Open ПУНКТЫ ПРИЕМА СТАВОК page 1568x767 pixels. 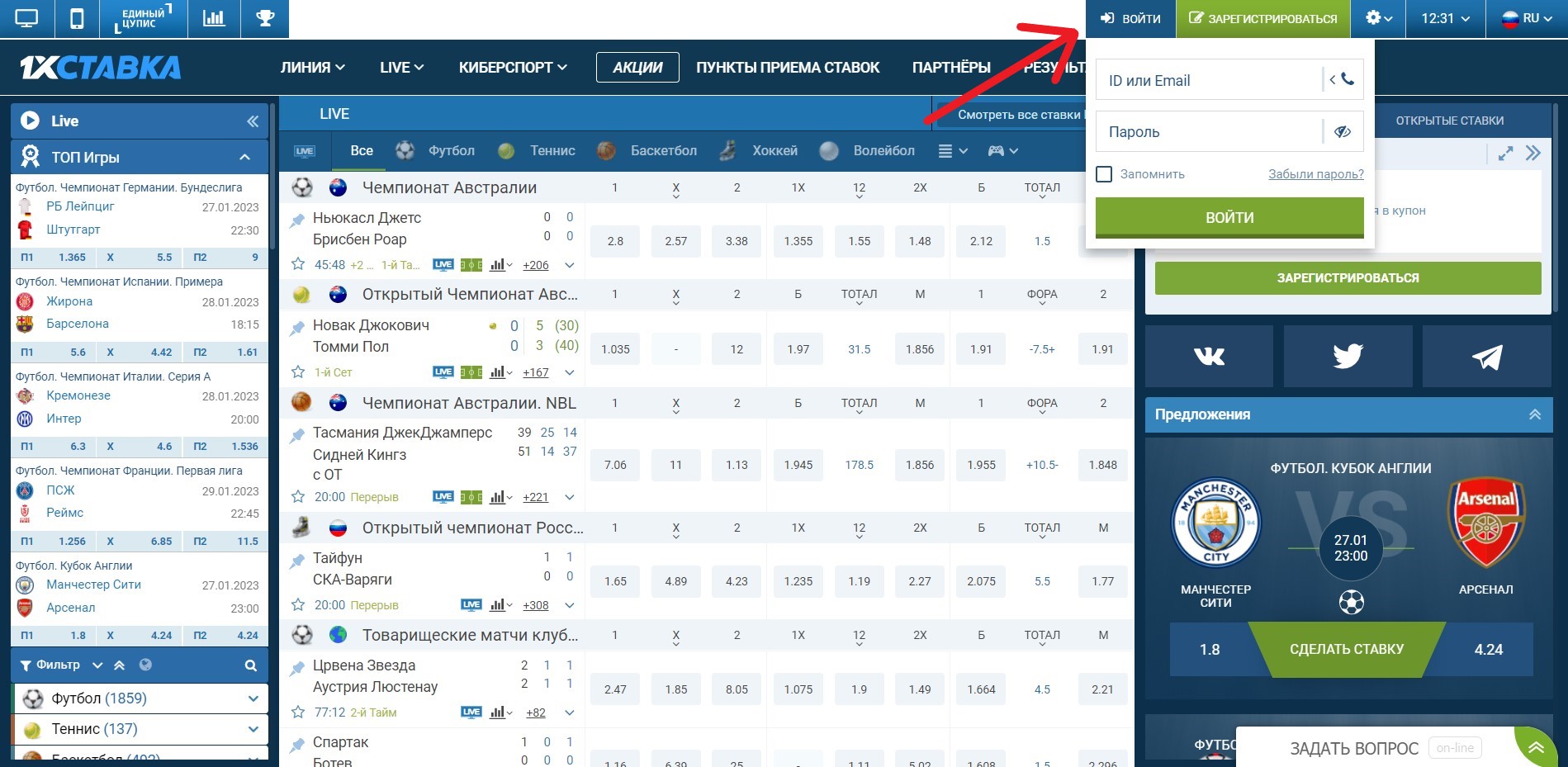pos(788,68)
